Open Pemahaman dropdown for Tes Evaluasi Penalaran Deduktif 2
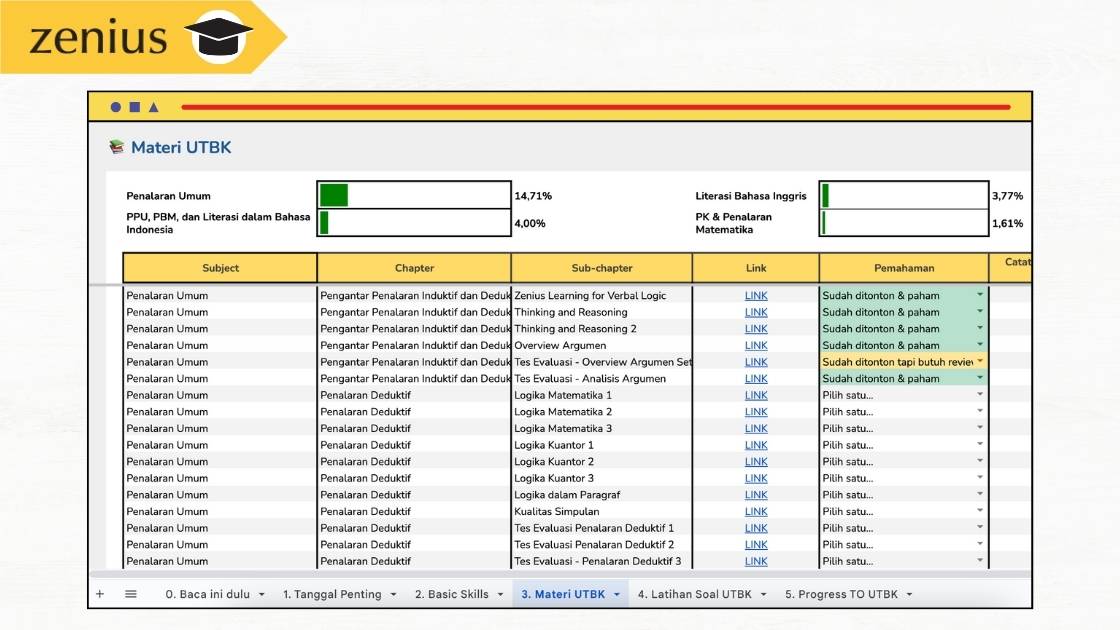Screen dimensions: 1120x630 pos(980,544)
